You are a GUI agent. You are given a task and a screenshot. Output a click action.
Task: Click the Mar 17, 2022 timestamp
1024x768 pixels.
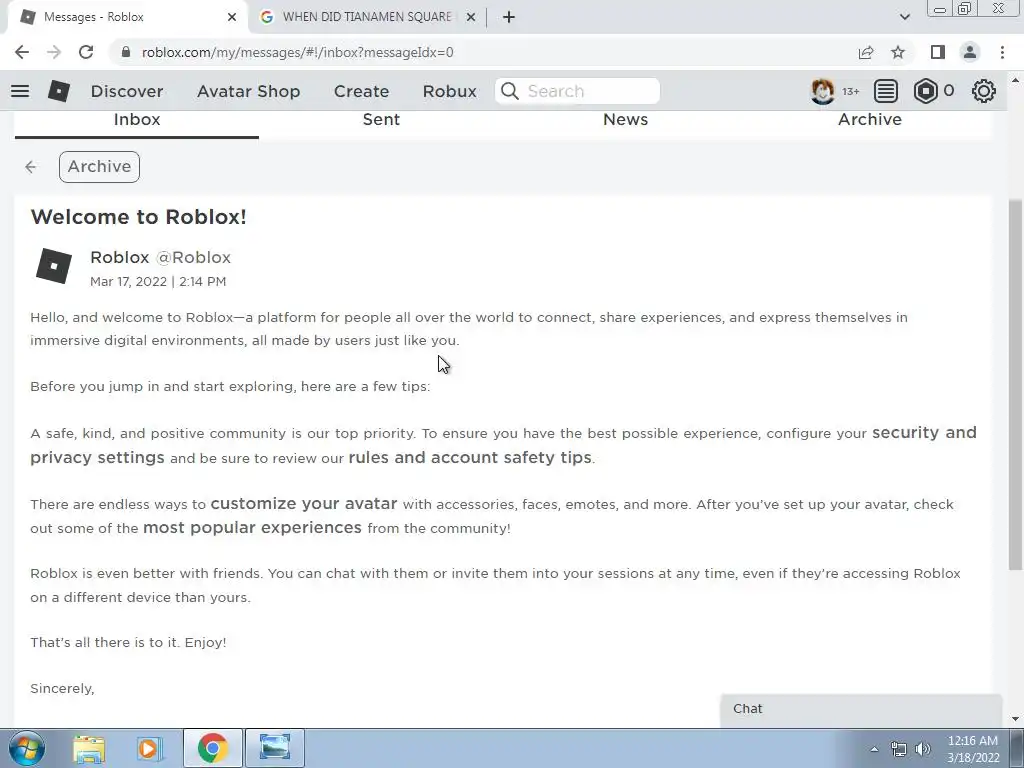158,281
